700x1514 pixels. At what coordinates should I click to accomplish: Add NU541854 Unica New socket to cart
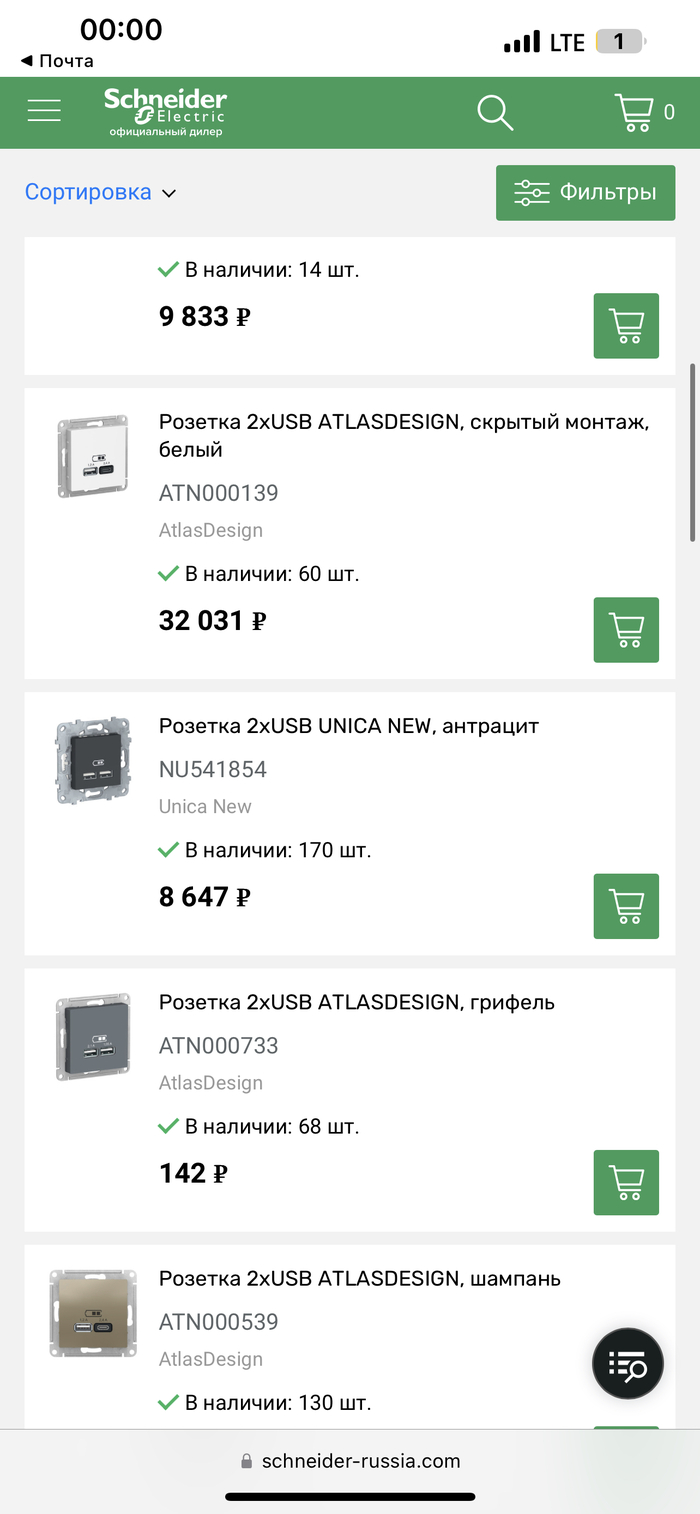(626, 905)
